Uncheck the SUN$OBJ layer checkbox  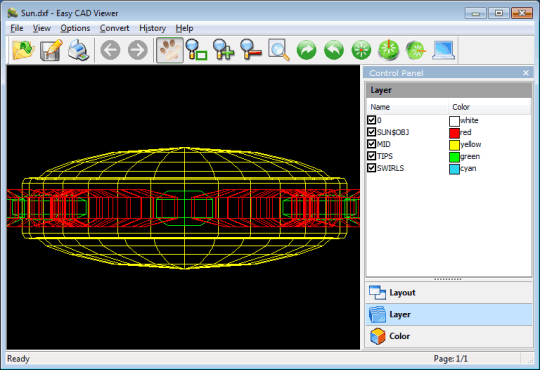371,132
